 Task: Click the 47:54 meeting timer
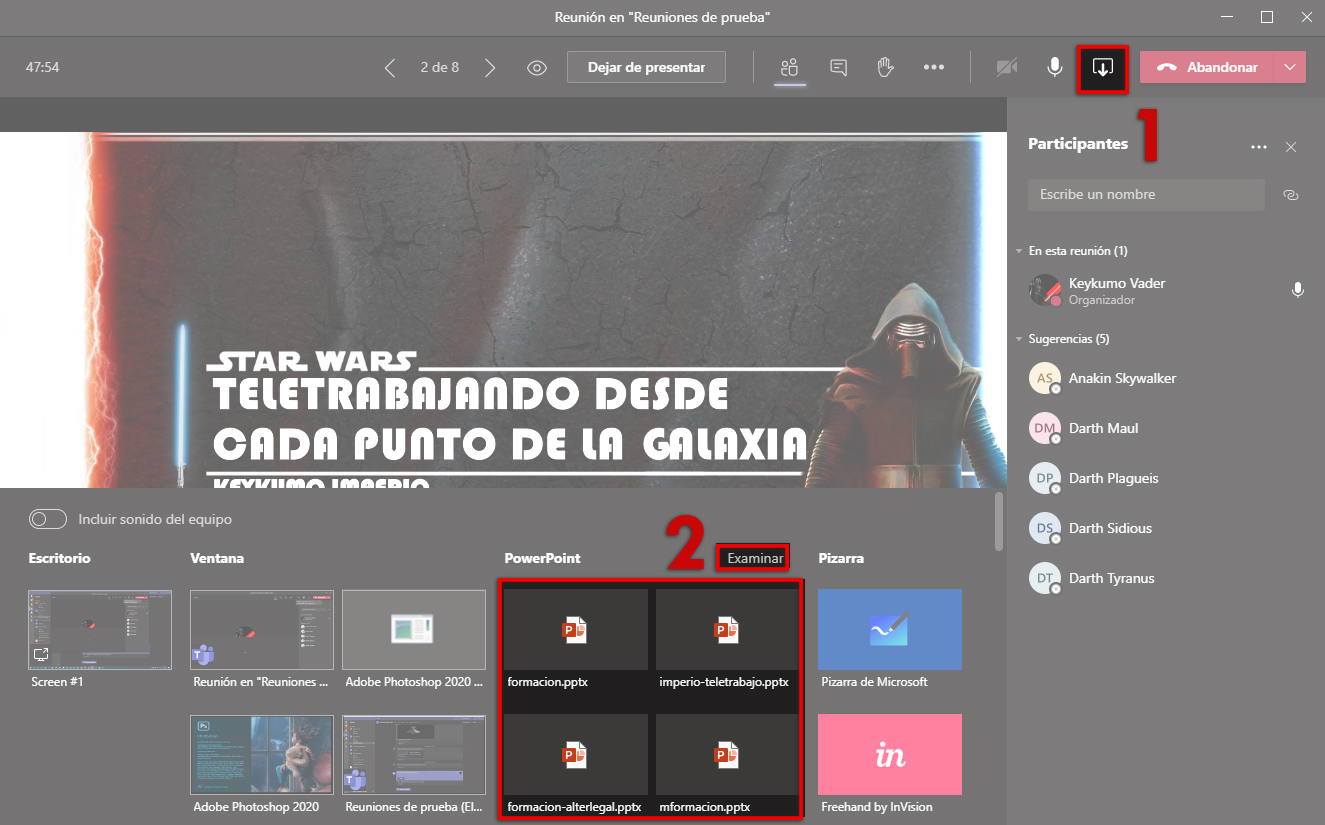[42, 68]
